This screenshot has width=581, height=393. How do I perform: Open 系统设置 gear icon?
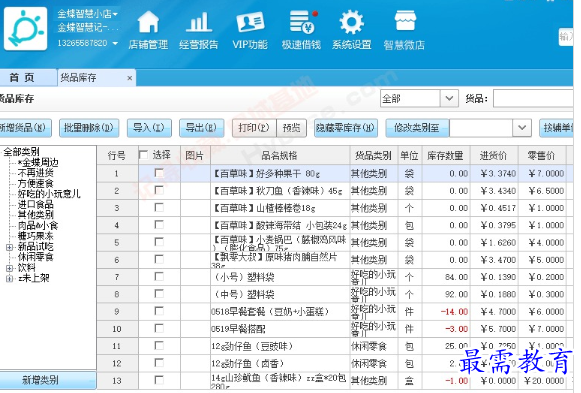(x=351, y=22)
